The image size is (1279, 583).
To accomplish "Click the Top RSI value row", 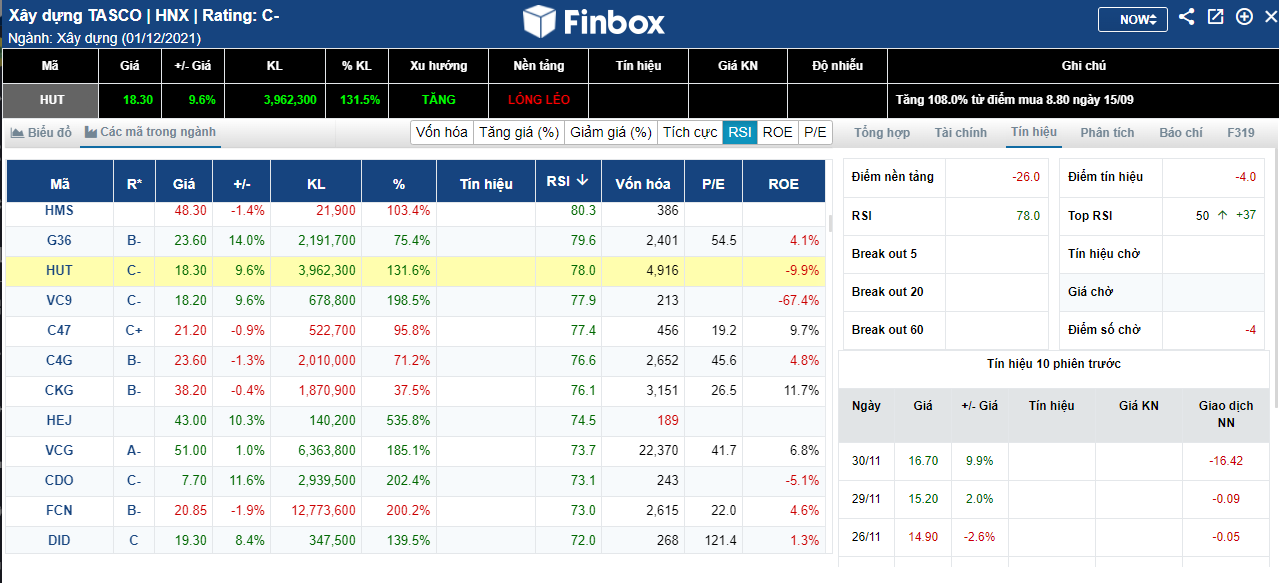I will (1161, 215).
